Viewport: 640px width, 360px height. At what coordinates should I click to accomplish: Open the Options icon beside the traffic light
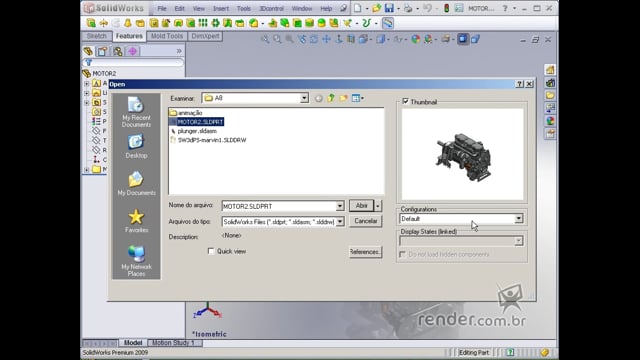tap(459, 8)
